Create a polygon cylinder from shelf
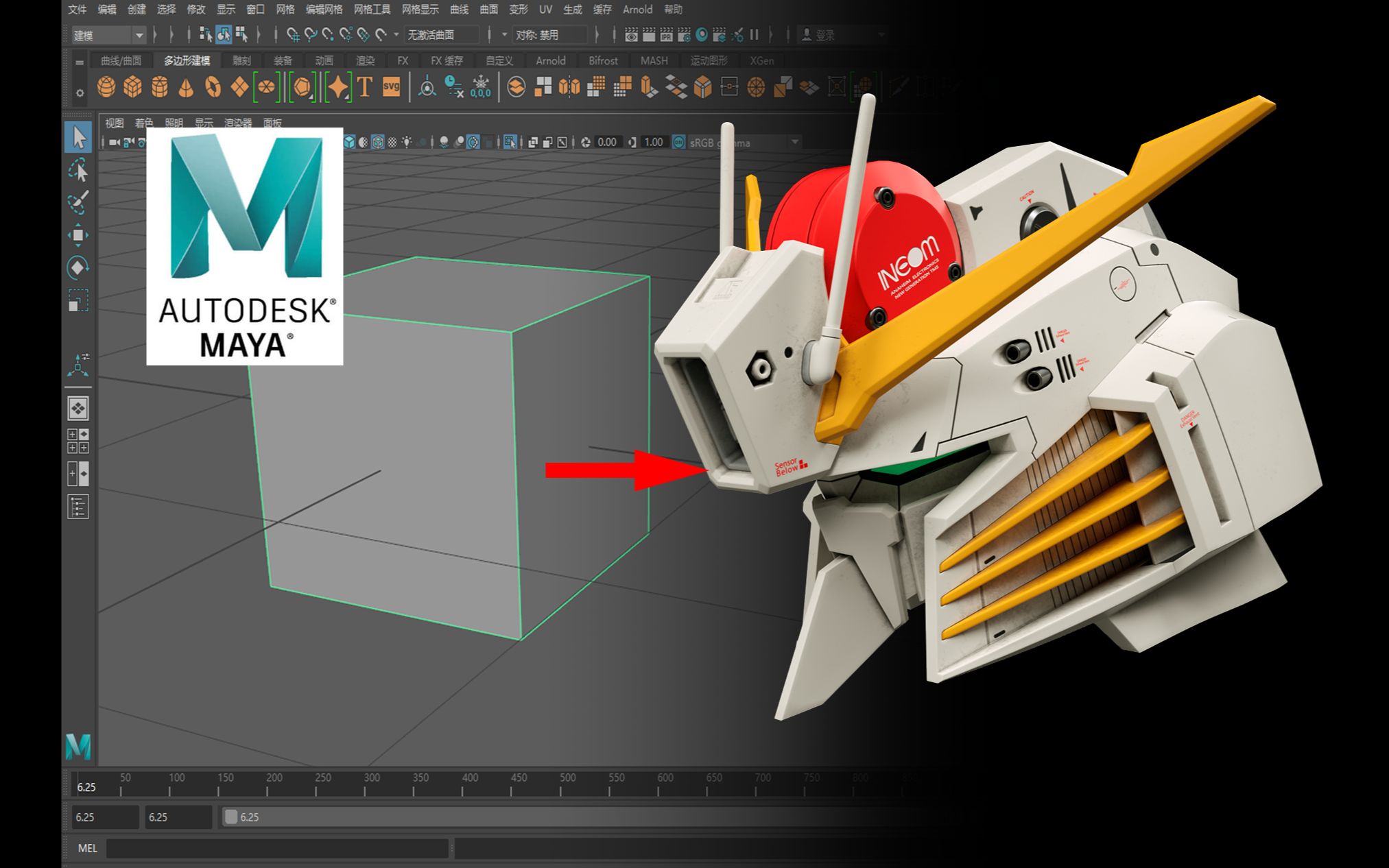The image size is (1389, 868). (159, 87)
